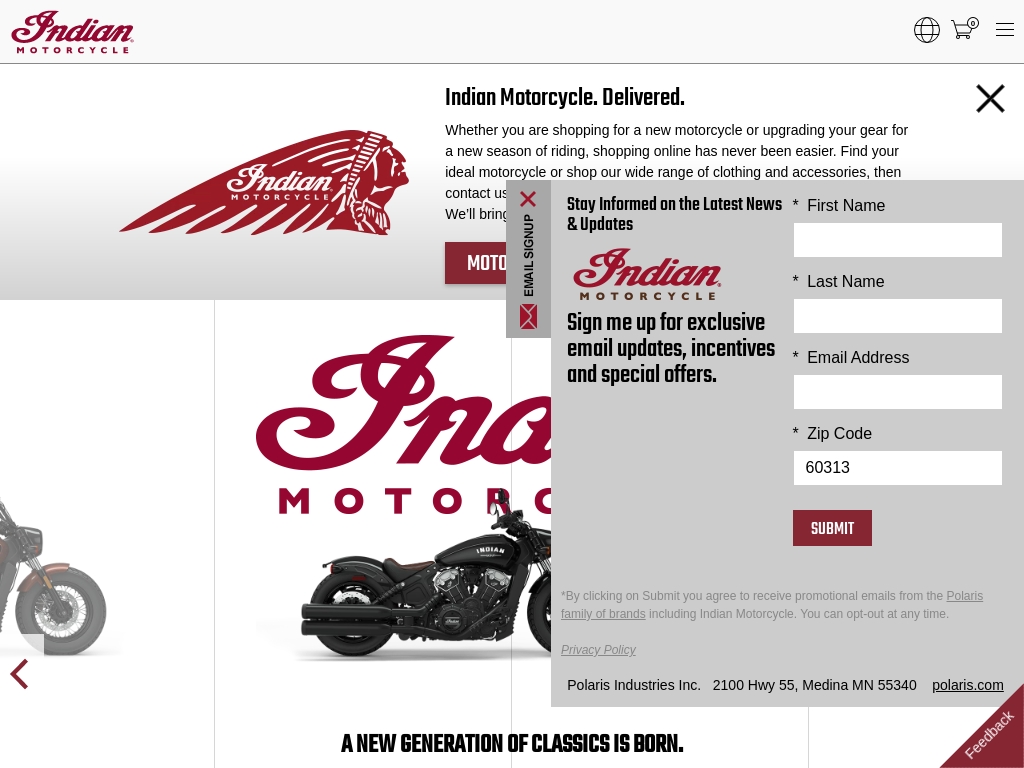
Task: Open the globe region selector icon
Action: (927, 30)
